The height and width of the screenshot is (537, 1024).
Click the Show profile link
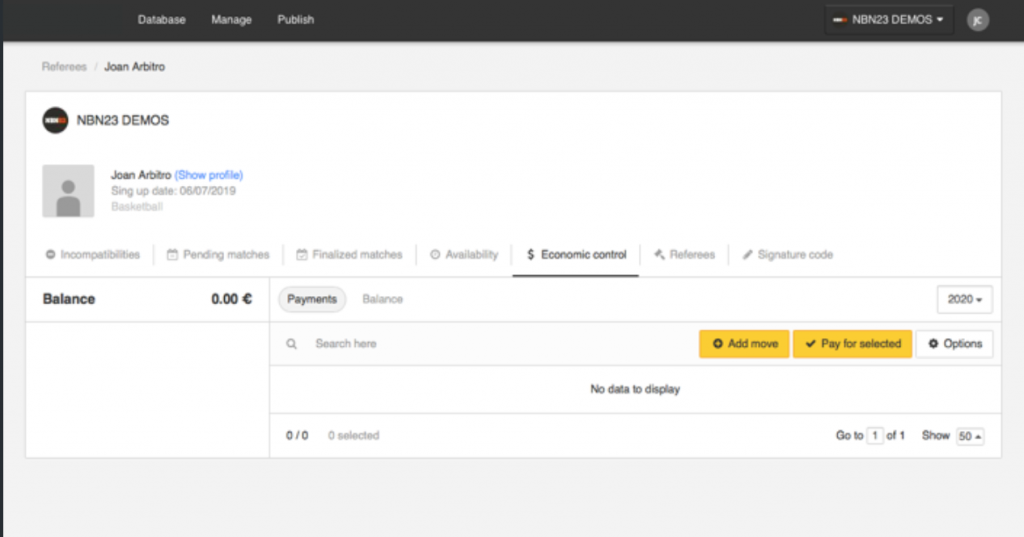point(209,175)
